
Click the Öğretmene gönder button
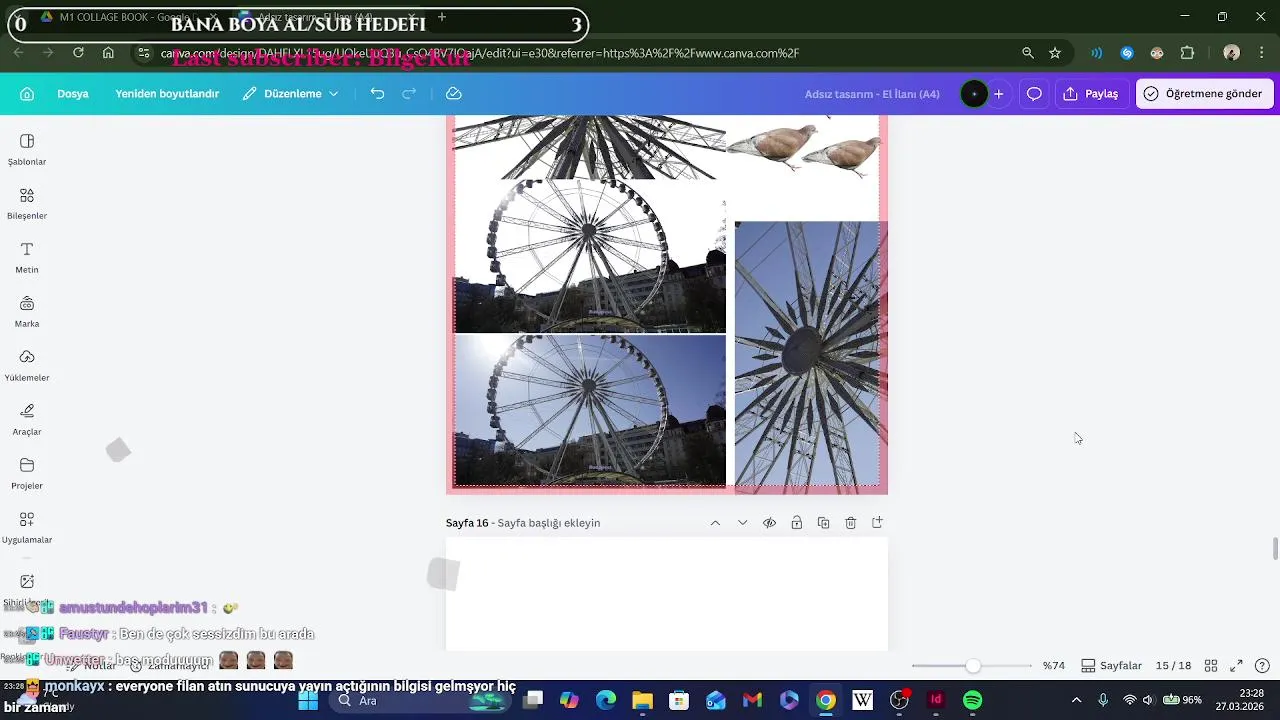(1205, 94)
